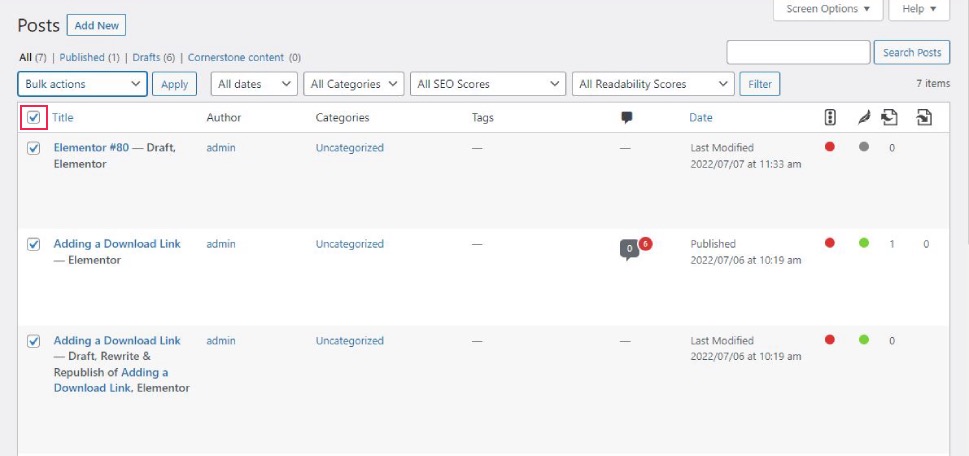Click the Readability score feather column icon

point(864,117)
